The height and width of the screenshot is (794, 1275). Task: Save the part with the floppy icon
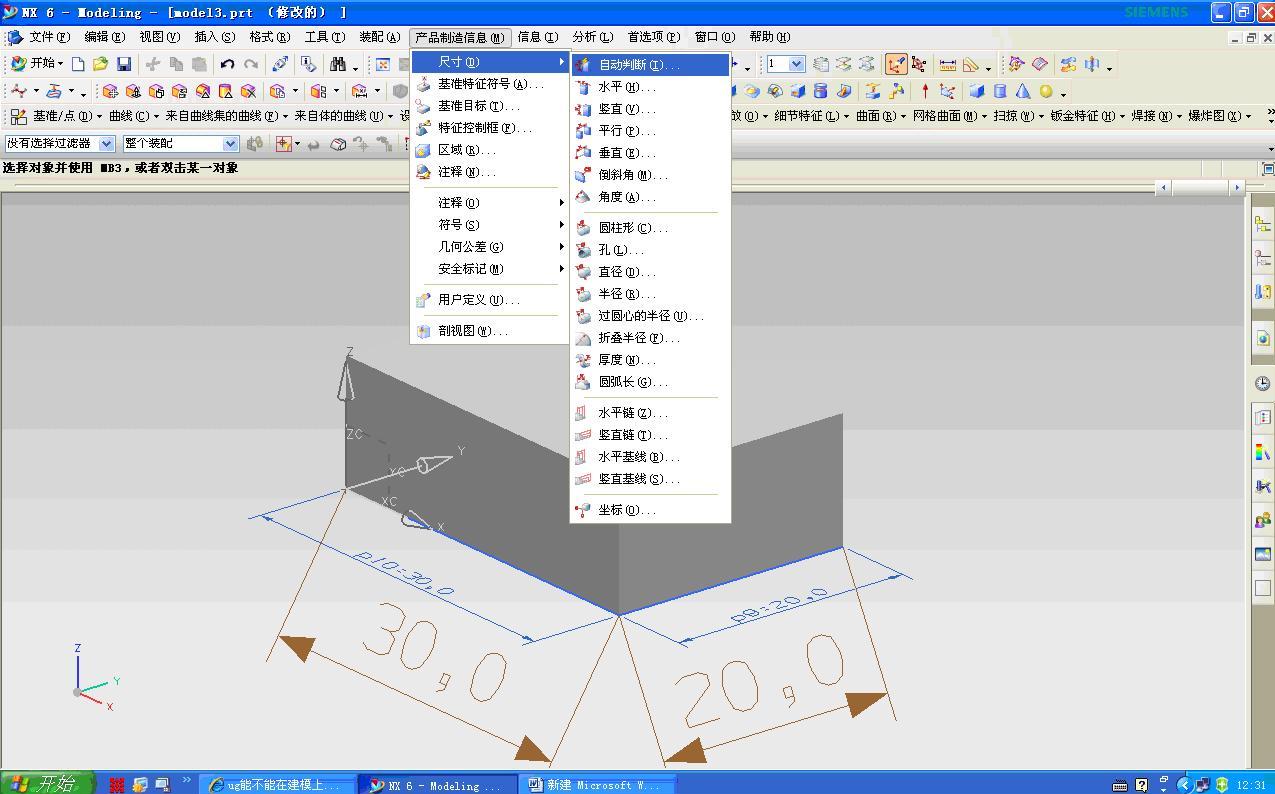tap(124, 64)
